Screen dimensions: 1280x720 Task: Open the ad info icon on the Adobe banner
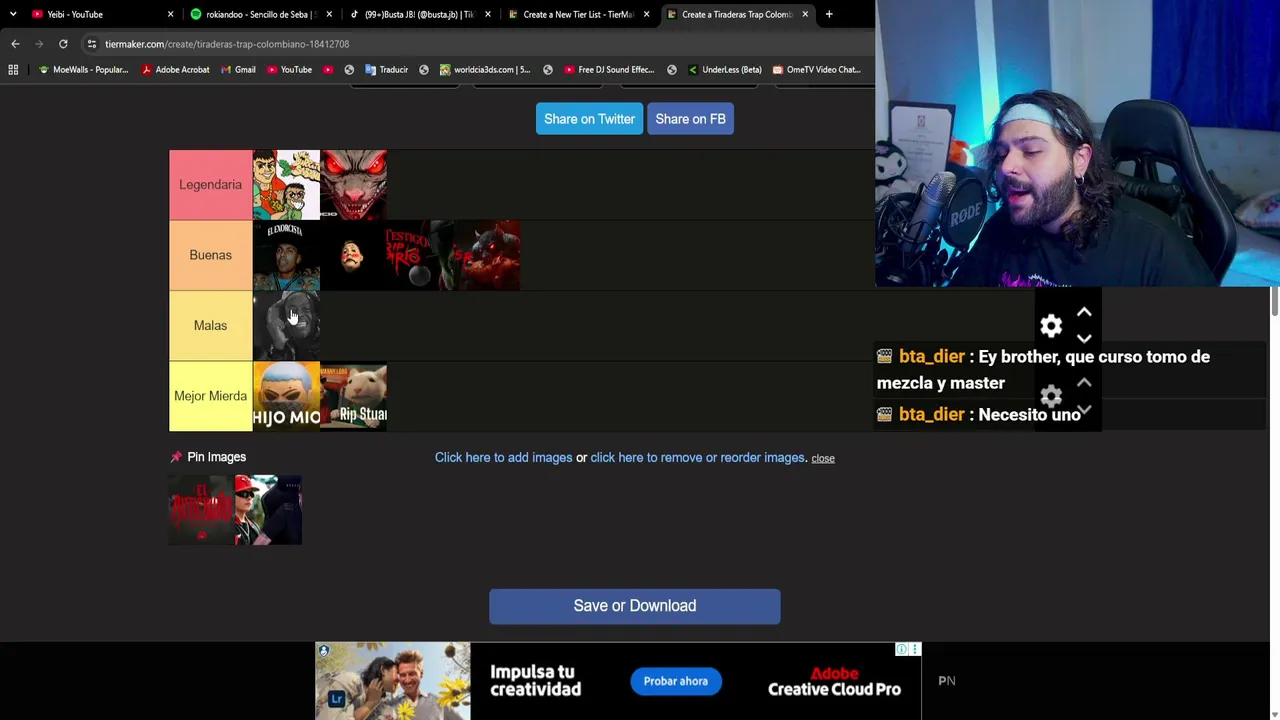[901, 650]
